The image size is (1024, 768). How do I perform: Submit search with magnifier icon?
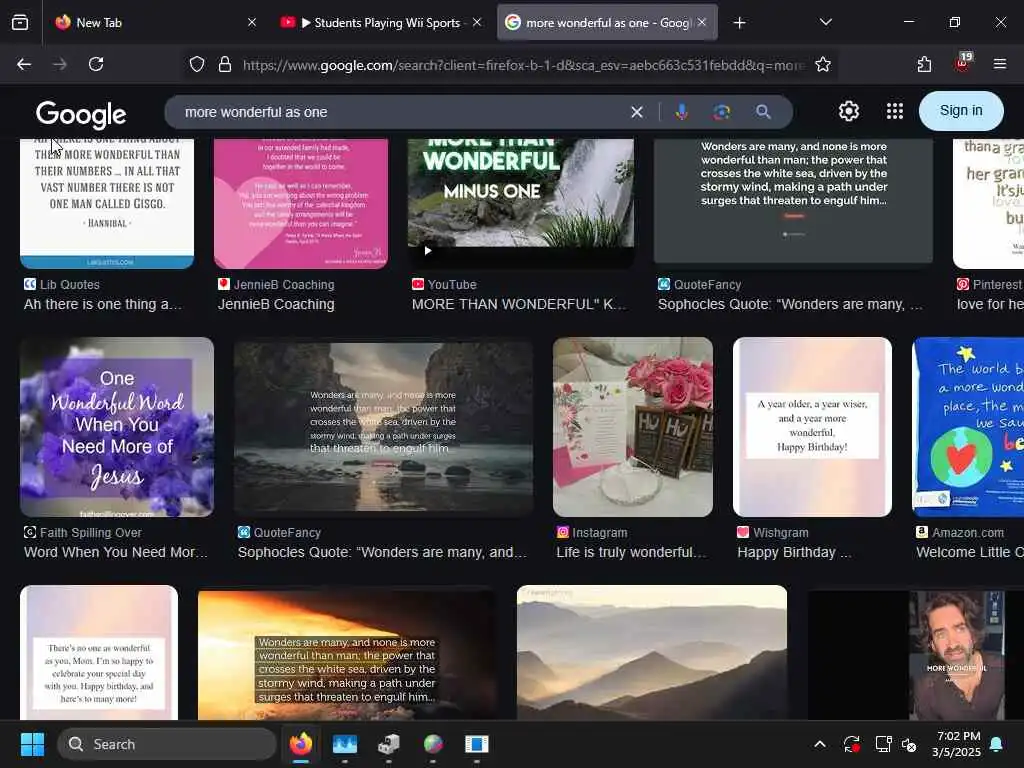point(763,112)
